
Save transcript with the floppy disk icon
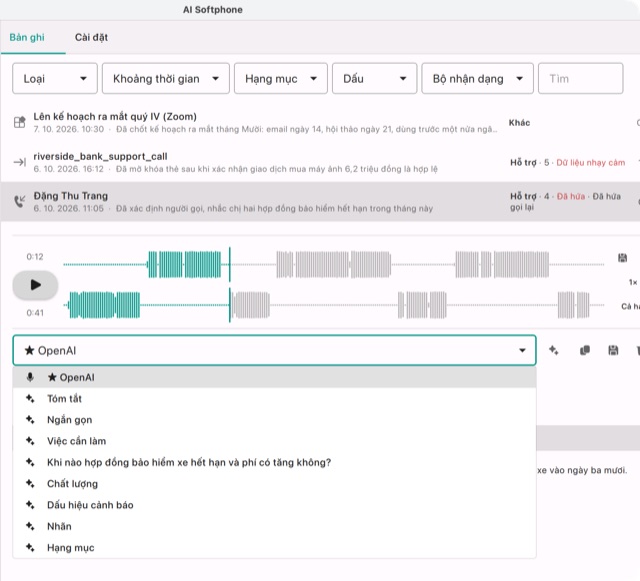(x=613, y=350)
